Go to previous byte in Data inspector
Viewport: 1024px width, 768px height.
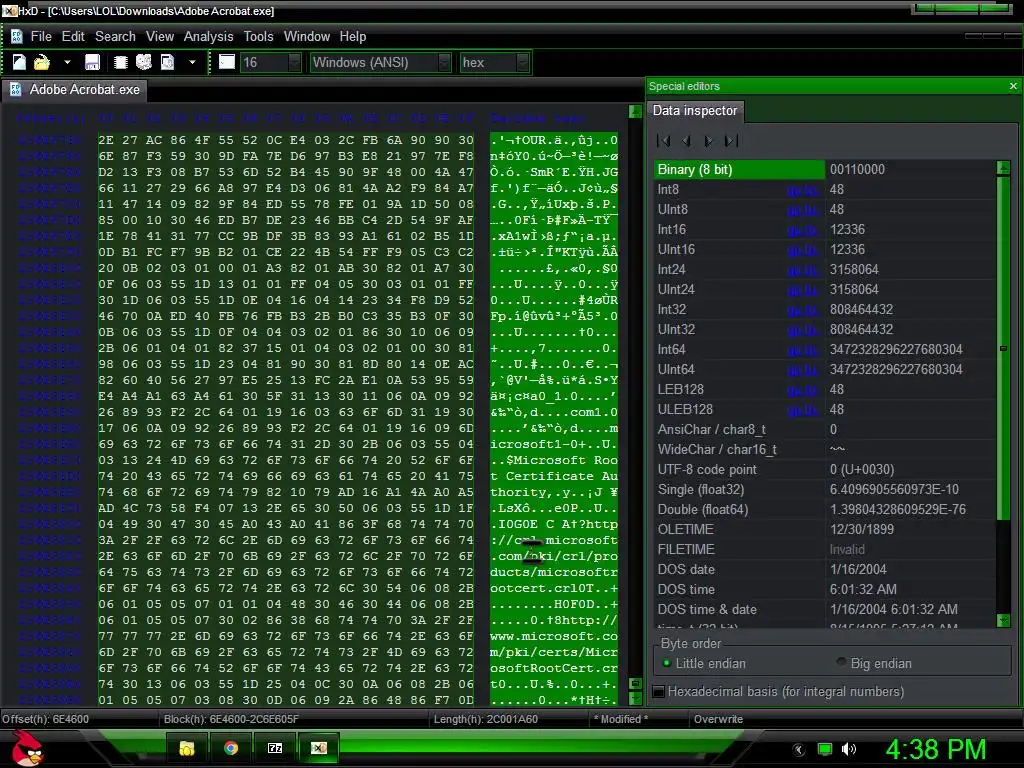tap(686, 140)
